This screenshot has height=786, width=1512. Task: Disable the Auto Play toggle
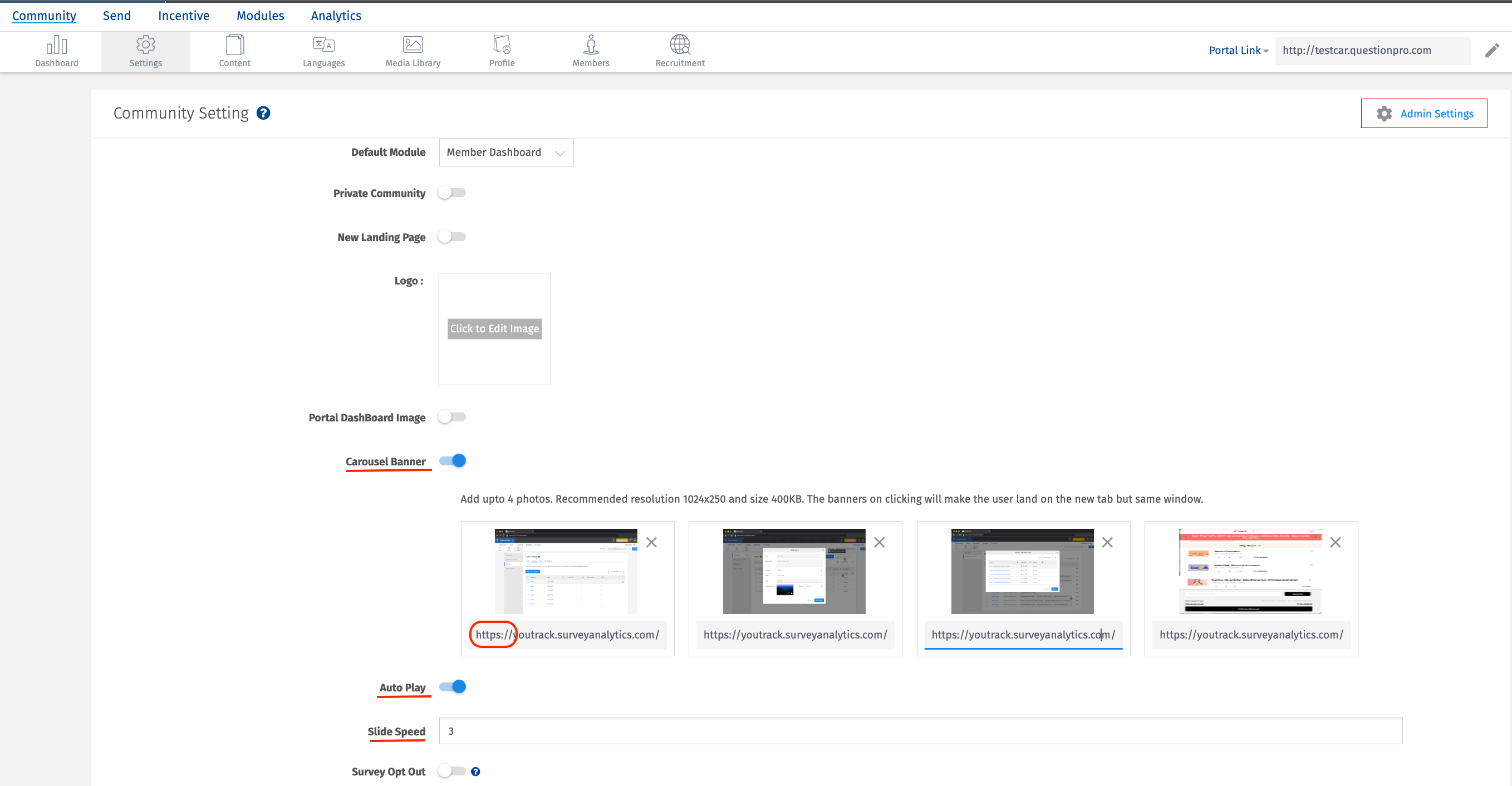pos(453,687)
